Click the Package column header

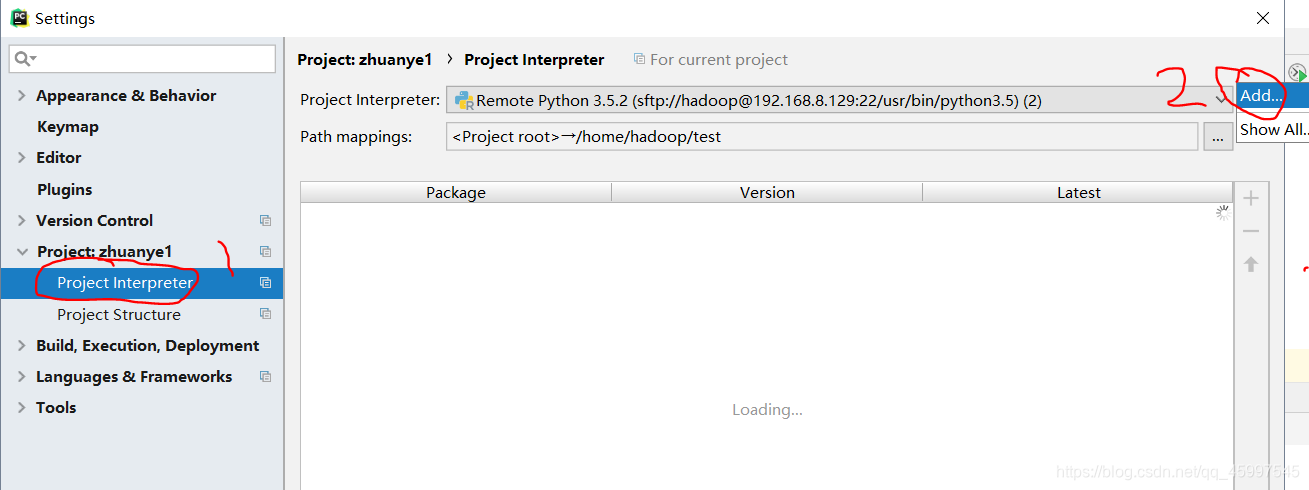tap(456, 193)
